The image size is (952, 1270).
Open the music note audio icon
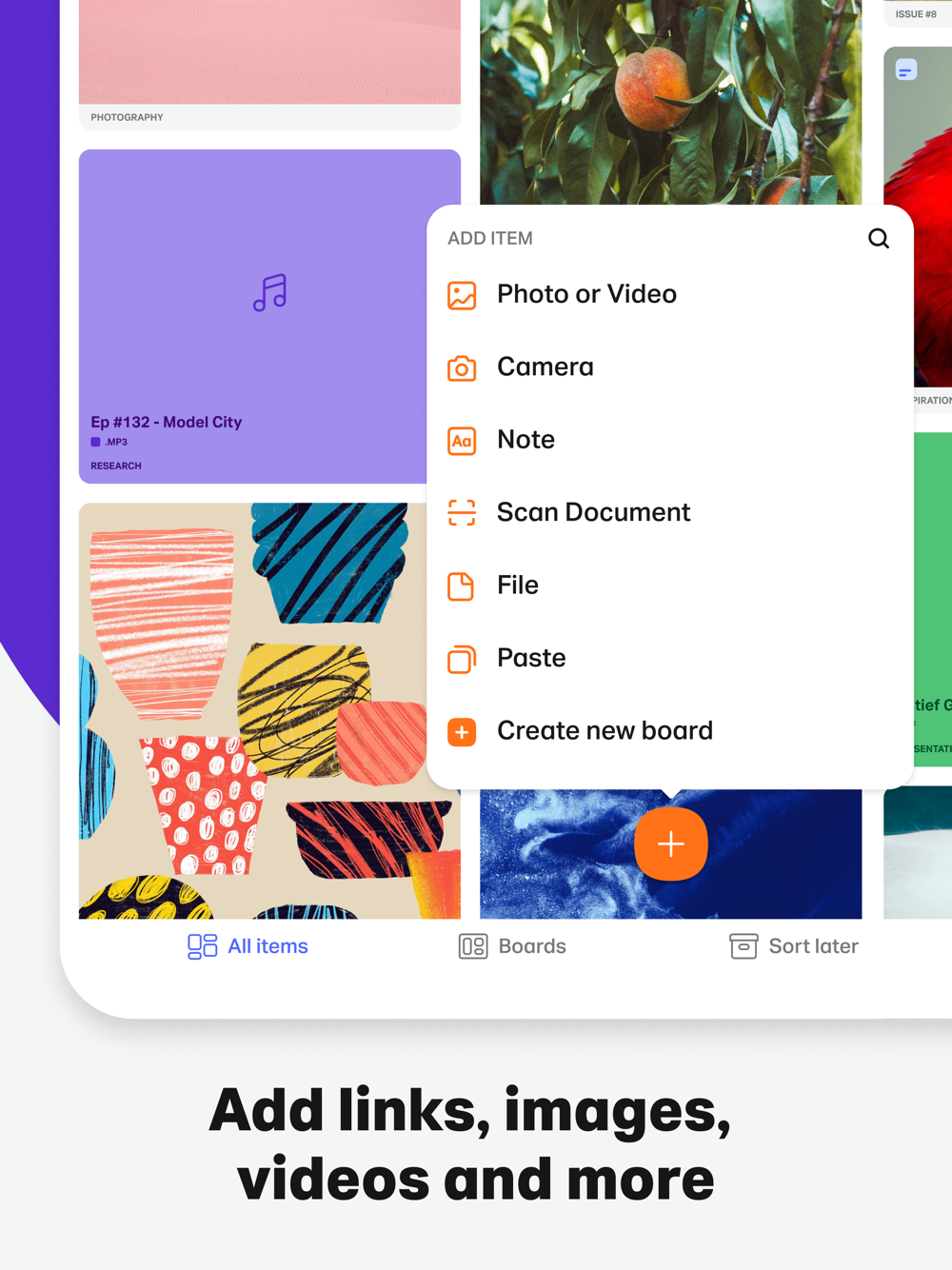tap(269, 292)
